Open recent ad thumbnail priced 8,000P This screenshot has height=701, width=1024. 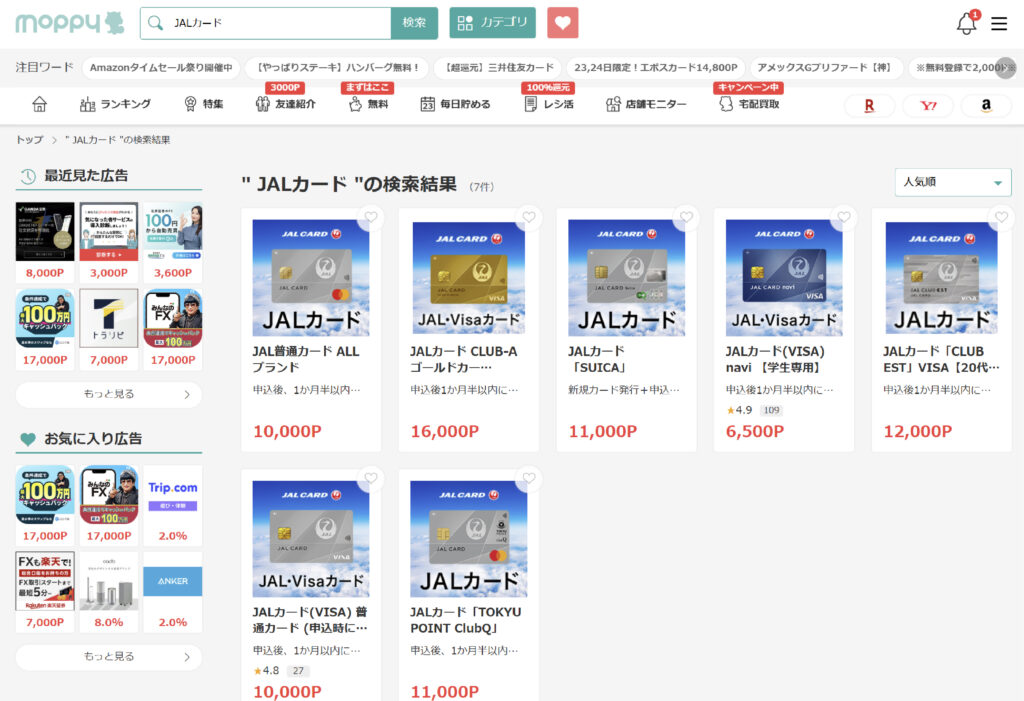(x=45, y=232)
